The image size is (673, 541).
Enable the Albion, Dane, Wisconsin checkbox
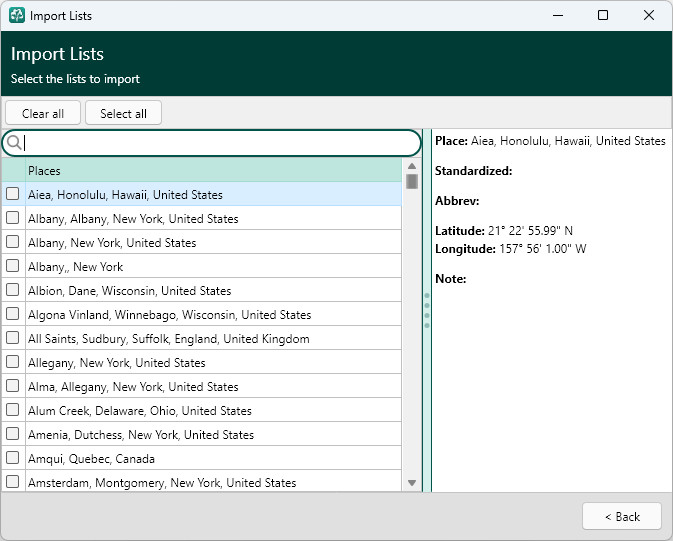13,290
